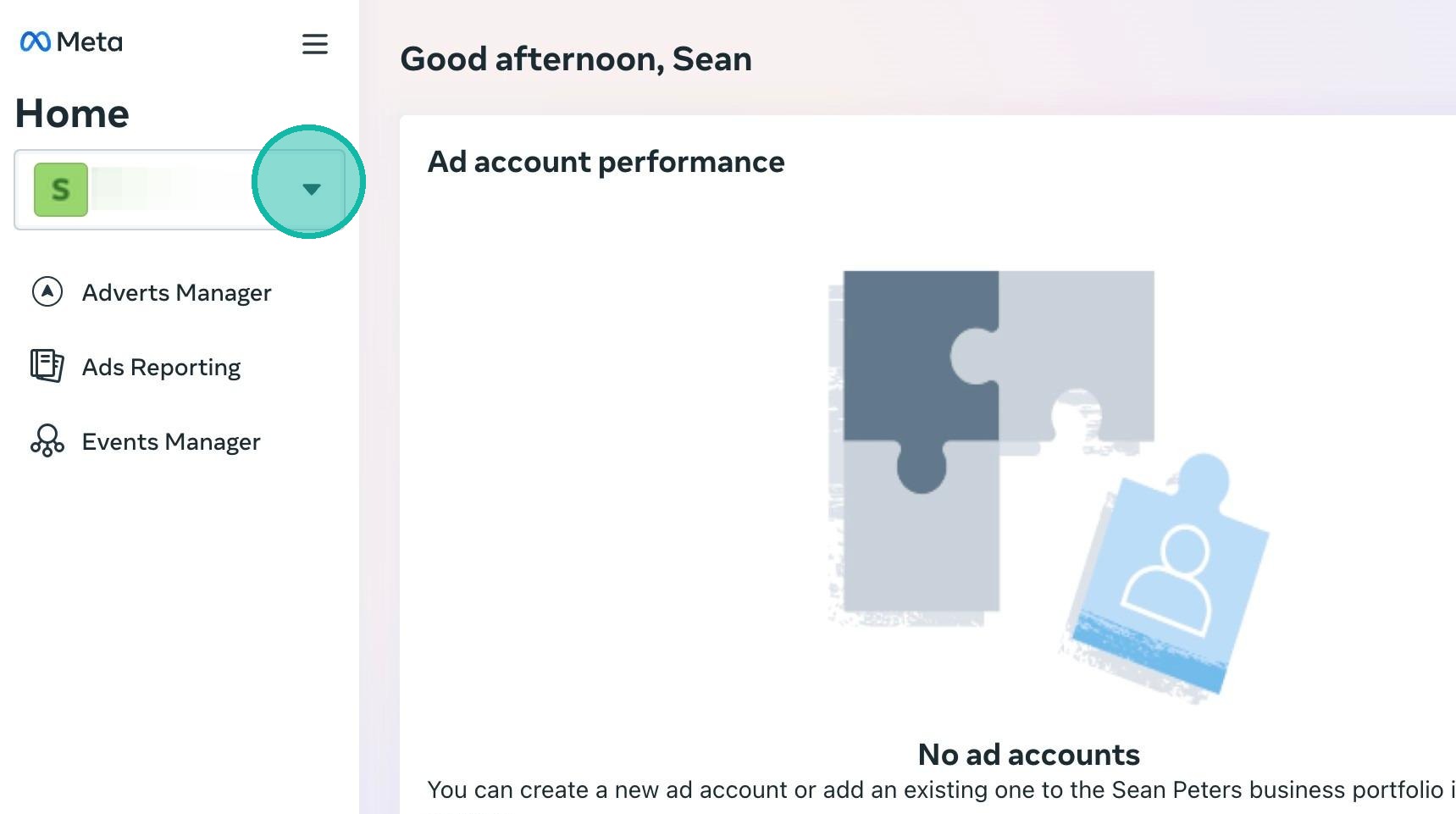Click the green S avatar

(60, 190)
